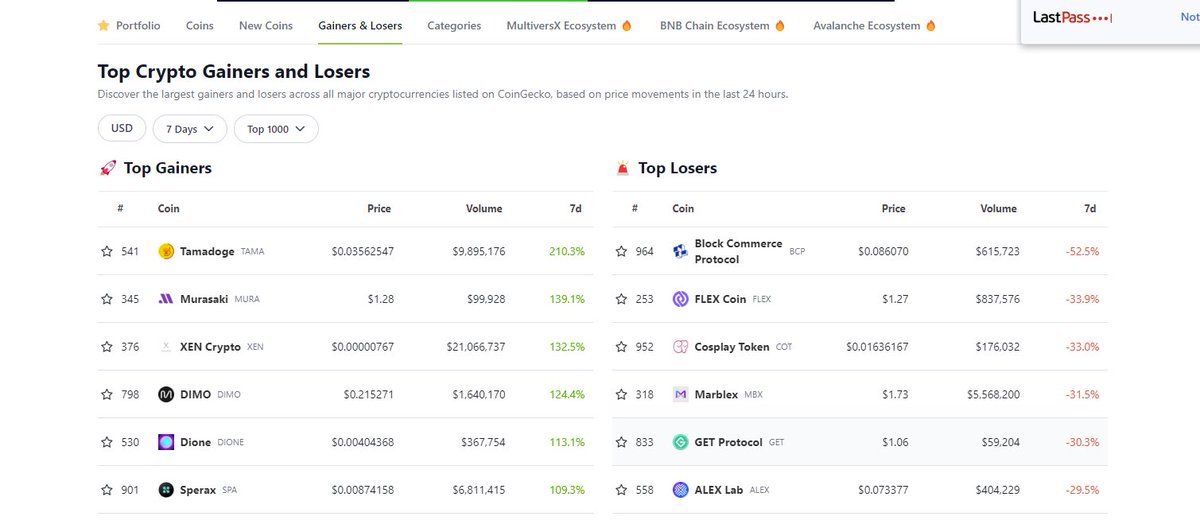Open the Murasaki coin link
This screenshot has width=1200, height=524.
click(205, 299)
